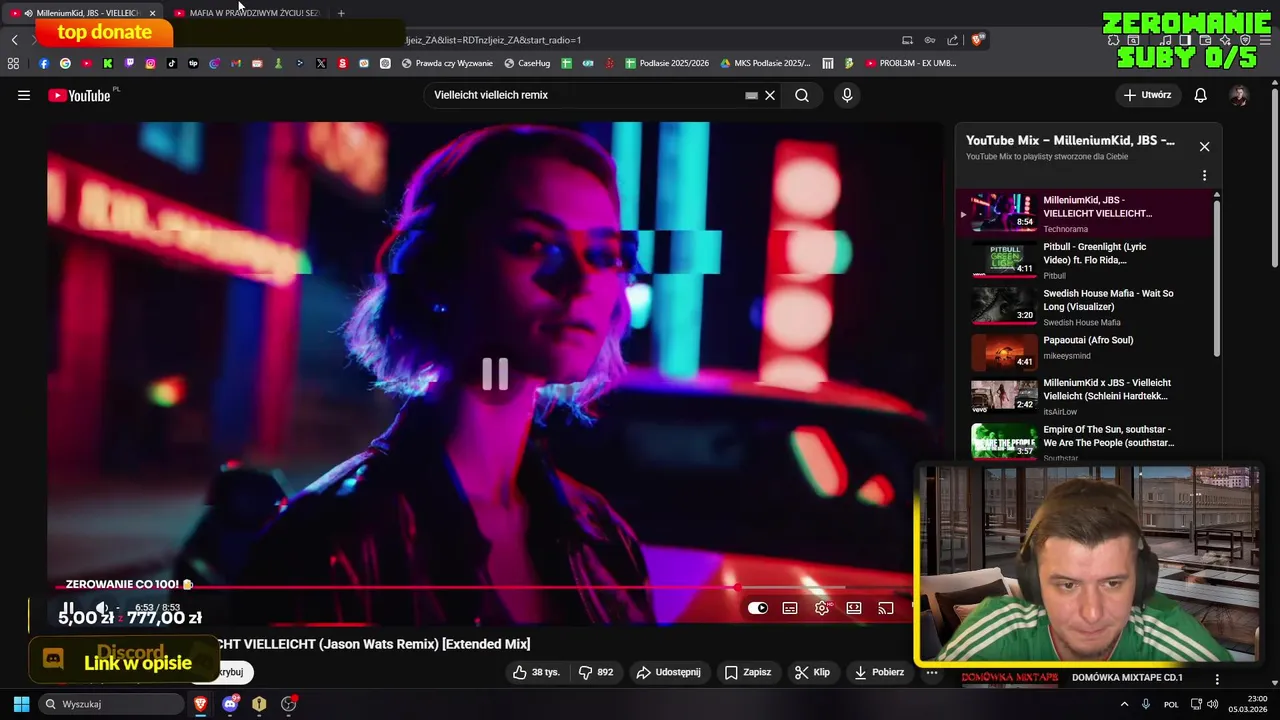Switch the POL input language indicator

[x=1171, y=704]
